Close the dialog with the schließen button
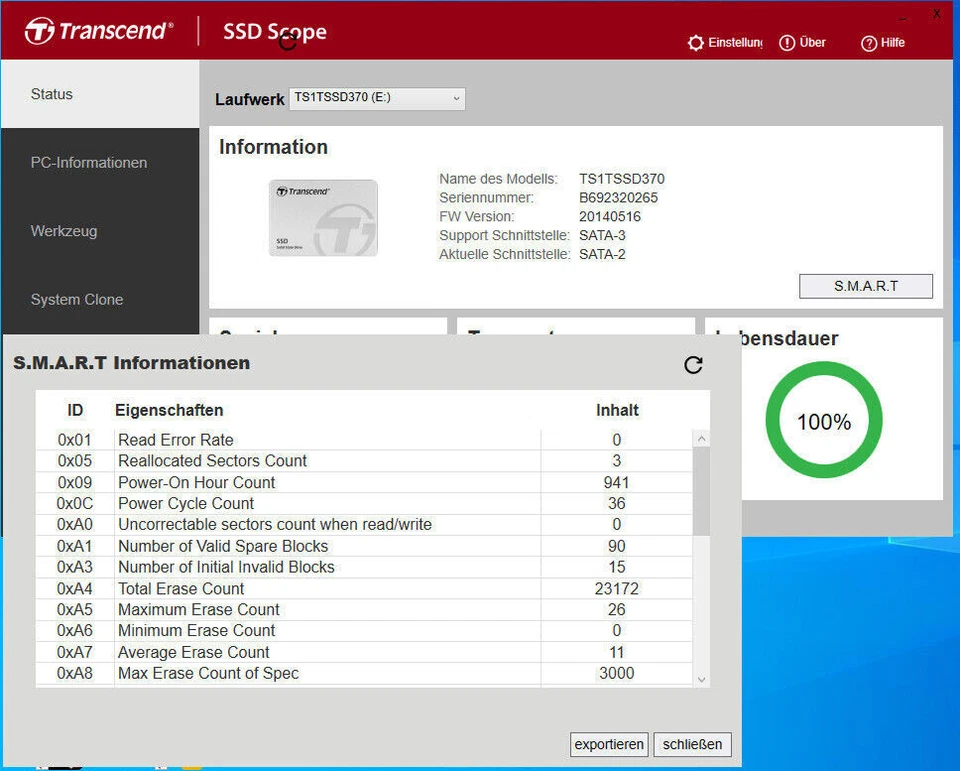Viewport: 960px width, 771px height. click(692, 744)
